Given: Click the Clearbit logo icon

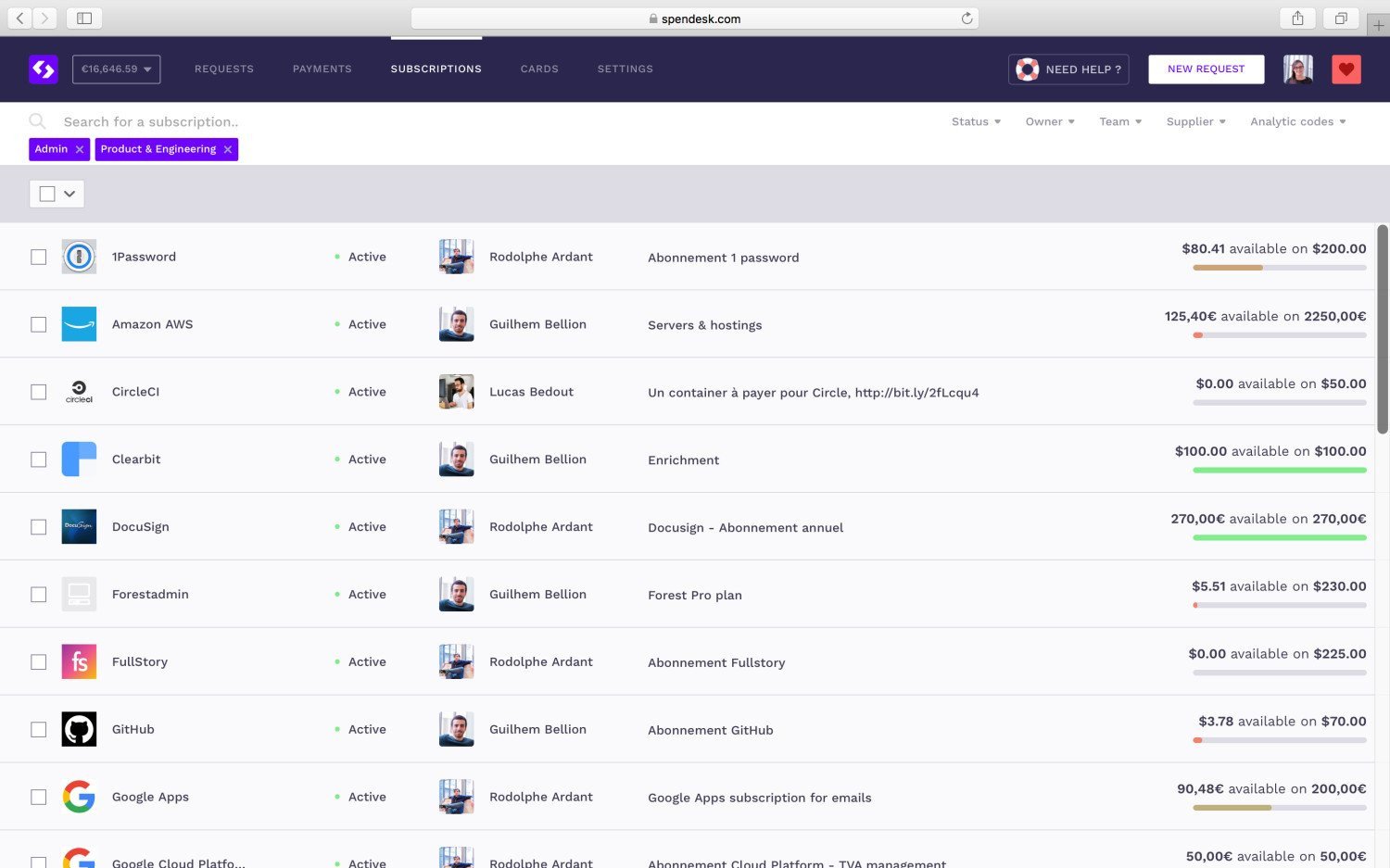Looking at the screenshot, I should coord(79,459).
